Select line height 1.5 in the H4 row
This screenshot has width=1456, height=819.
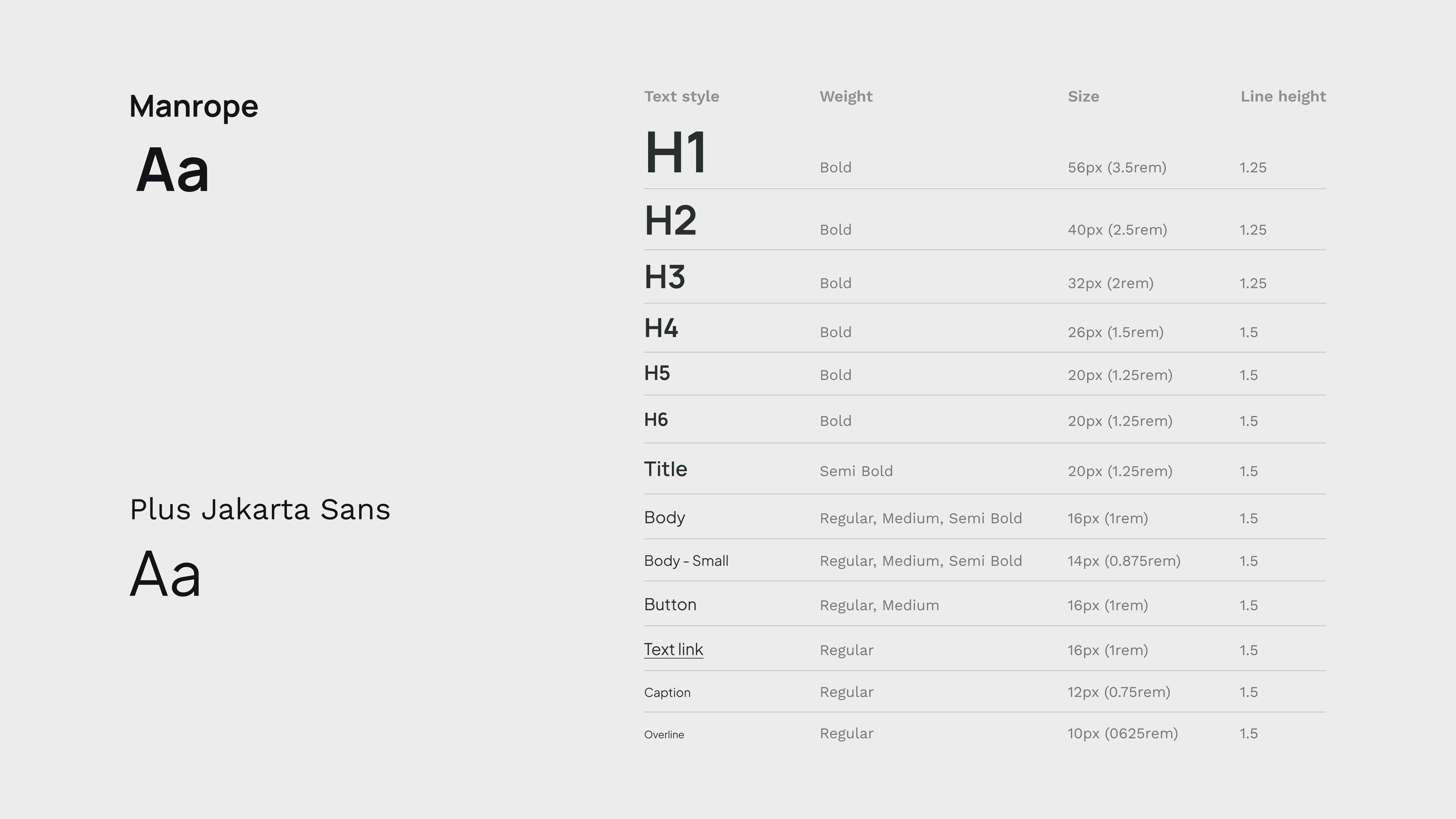pos(1248,332)
